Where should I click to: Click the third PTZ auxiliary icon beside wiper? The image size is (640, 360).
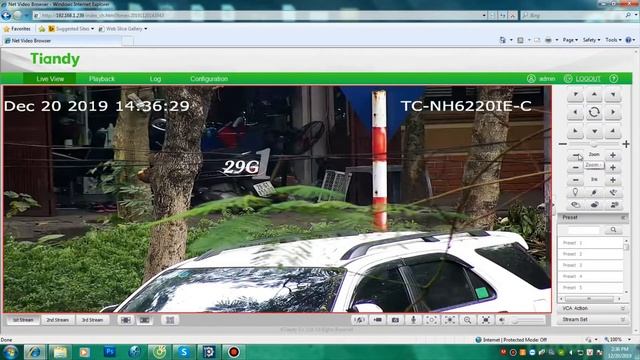pyautogui.click(x=613, y=192)
